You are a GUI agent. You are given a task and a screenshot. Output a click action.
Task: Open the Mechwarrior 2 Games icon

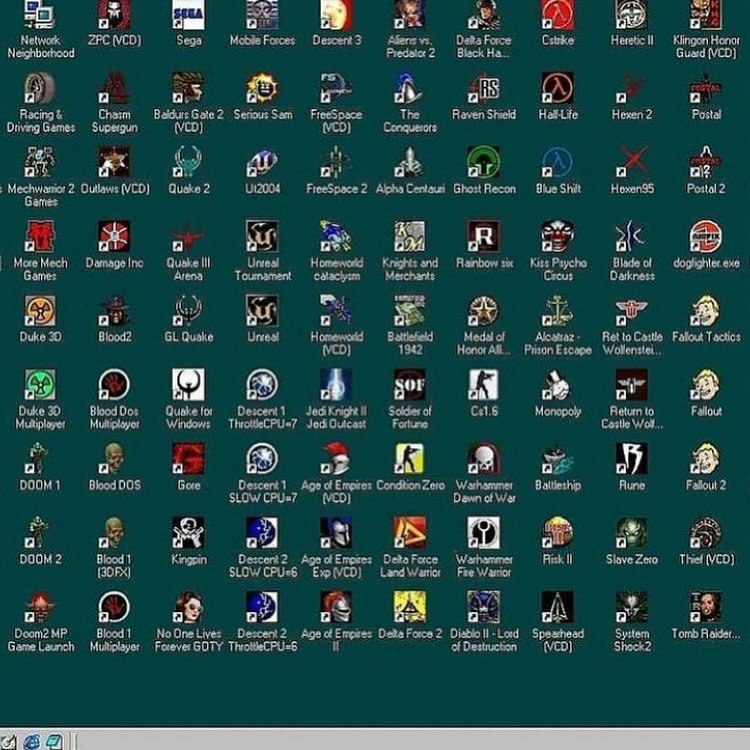41,163
